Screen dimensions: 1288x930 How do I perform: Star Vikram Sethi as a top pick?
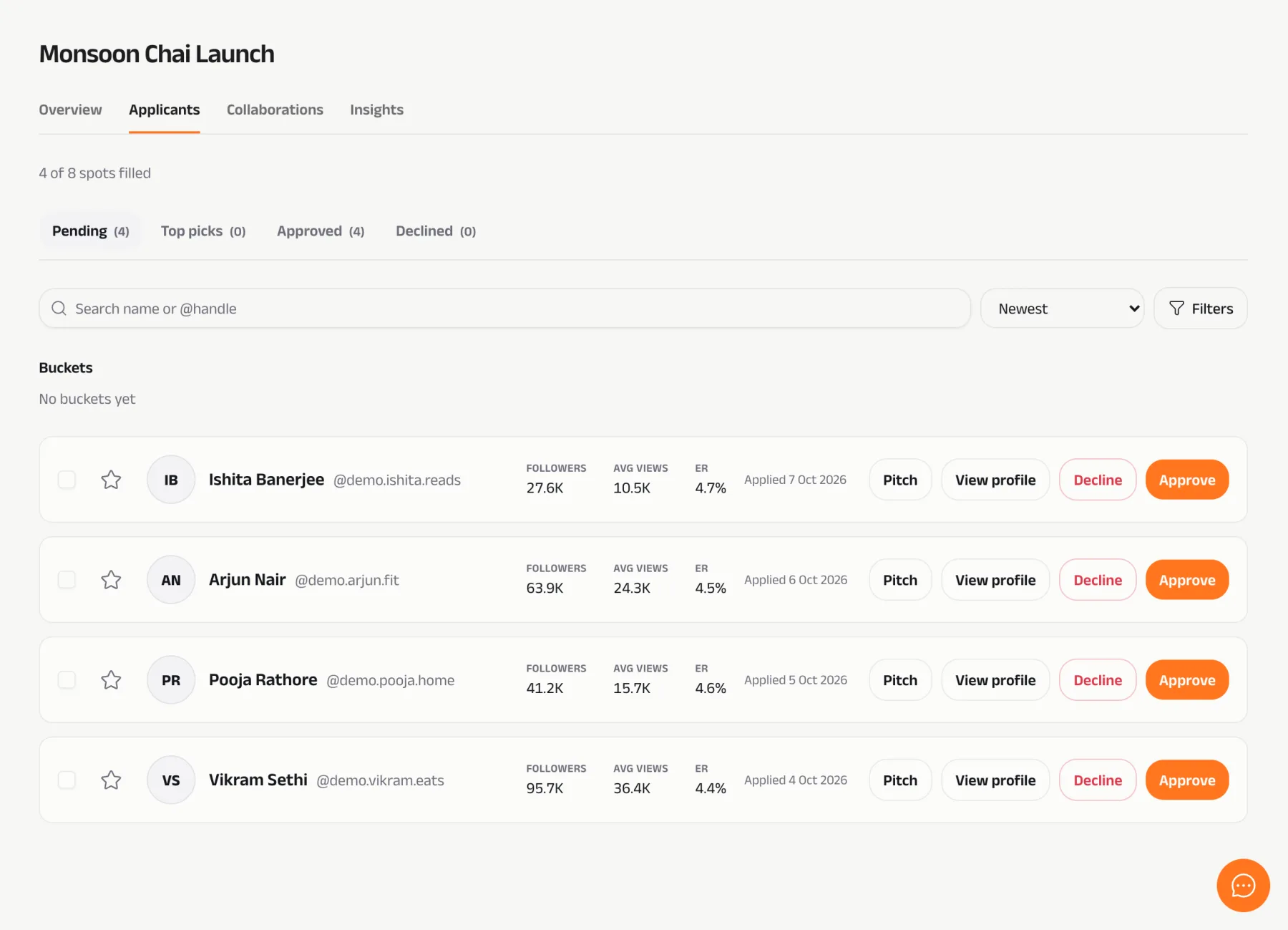tap(111, 780)
